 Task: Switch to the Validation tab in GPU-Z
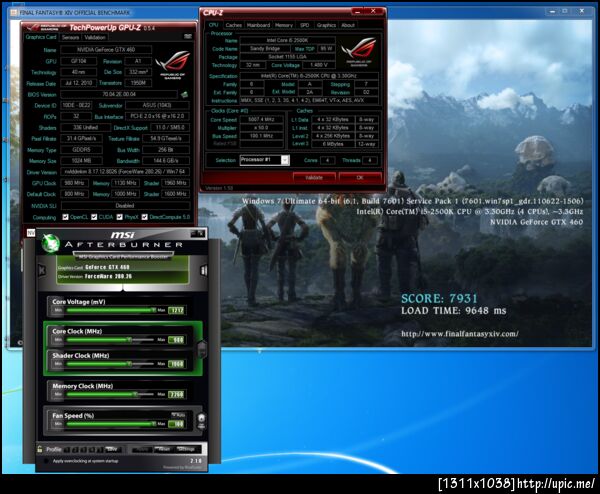pos(95,37)
